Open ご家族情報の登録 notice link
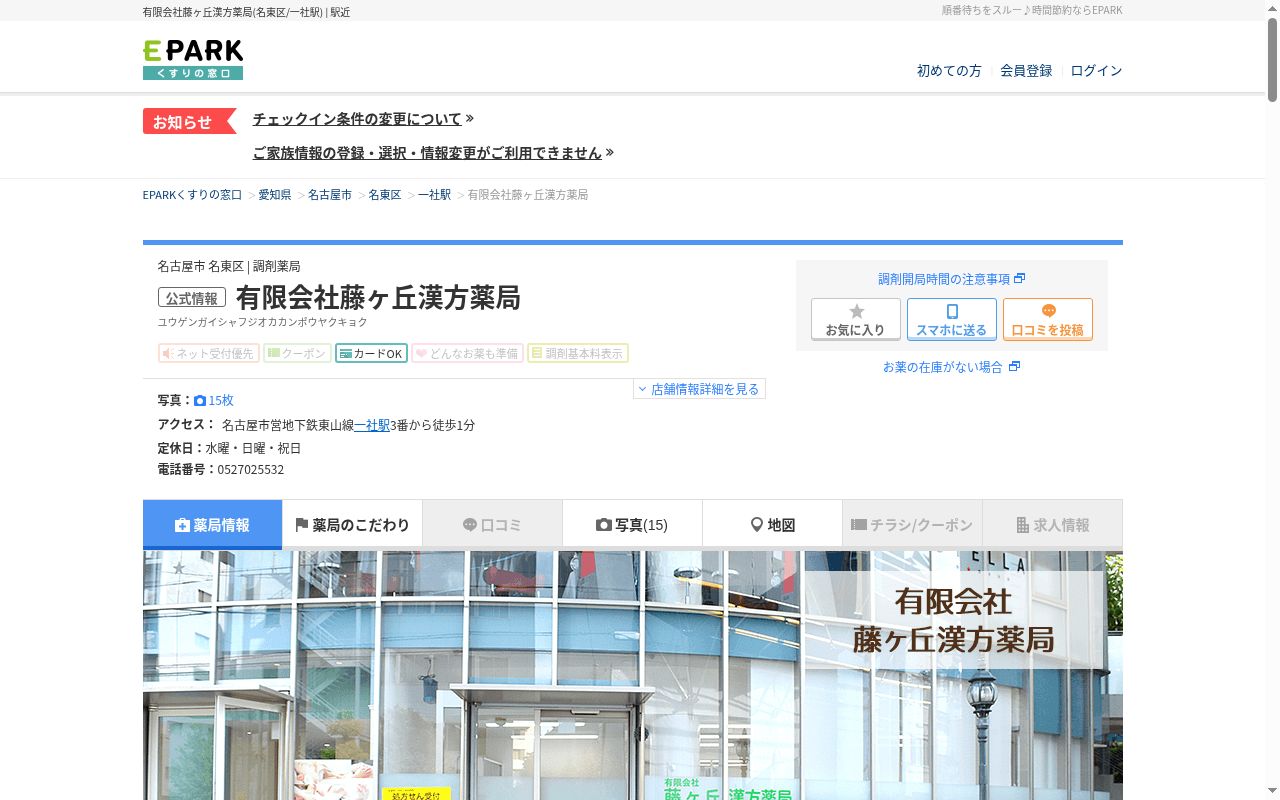Screen dimensions: 1280x800 (433, 153)
